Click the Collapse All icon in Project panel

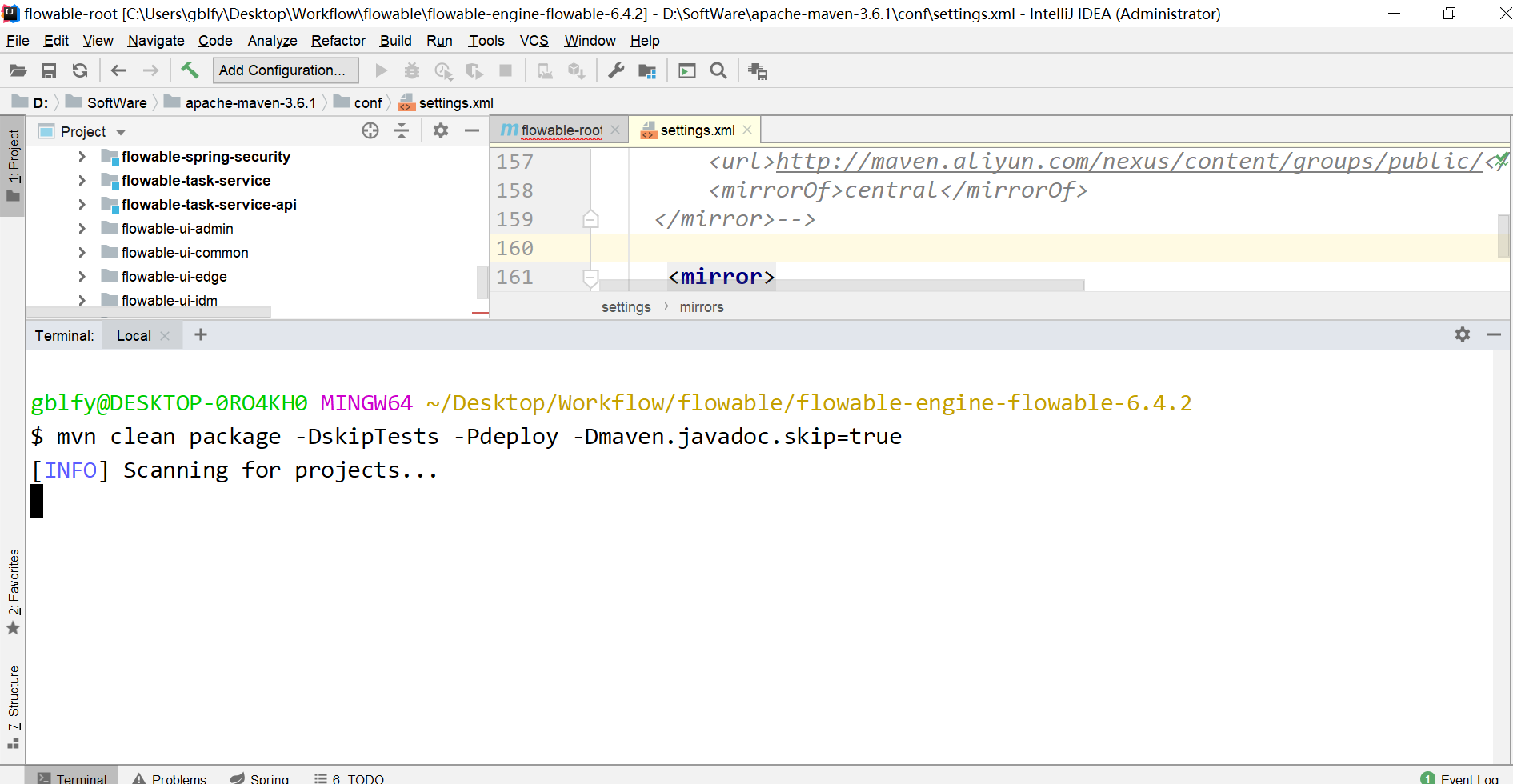coord(402,130)
